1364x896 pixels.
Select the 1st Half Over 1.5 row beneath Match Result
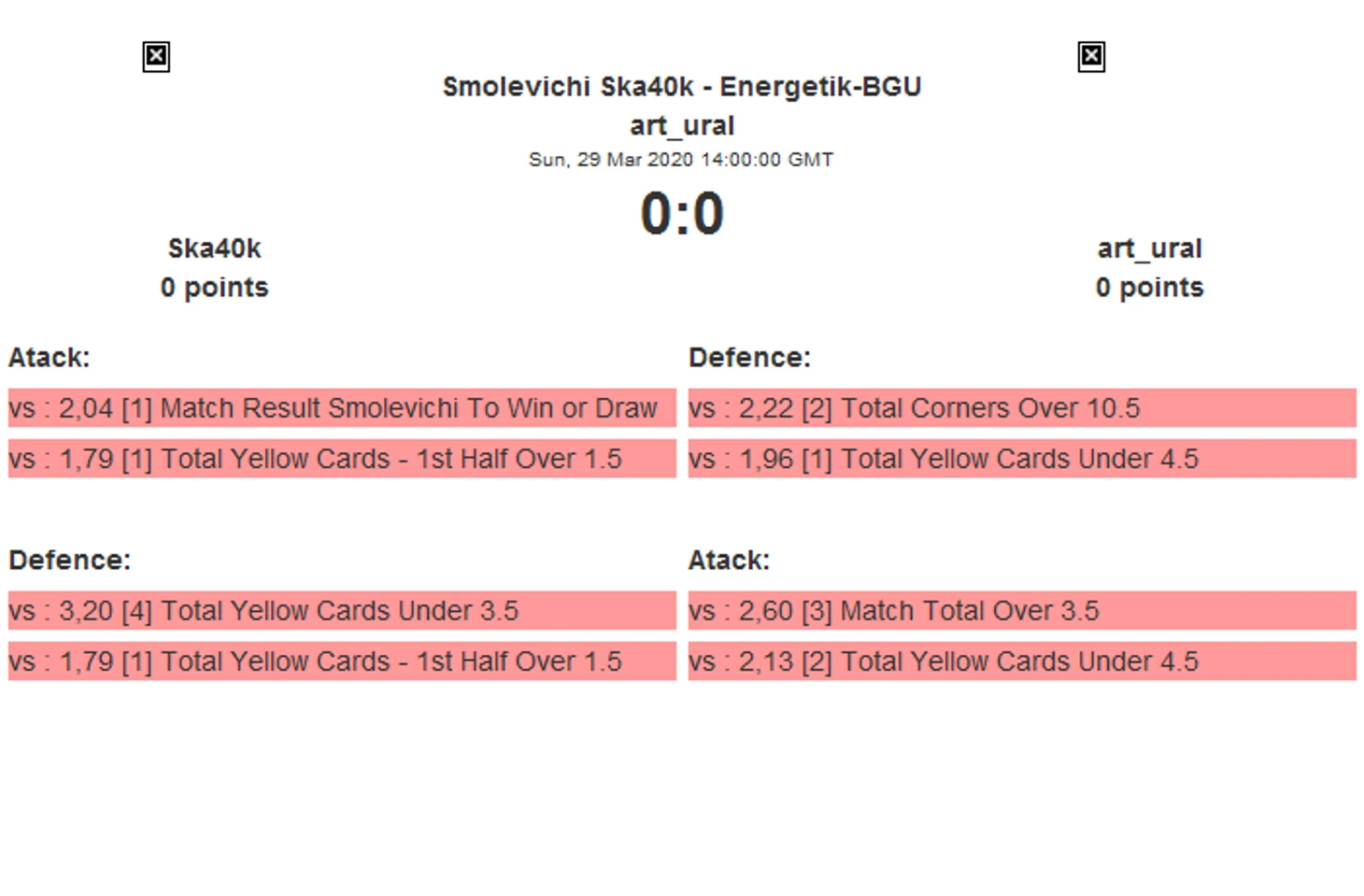(342, 459)
